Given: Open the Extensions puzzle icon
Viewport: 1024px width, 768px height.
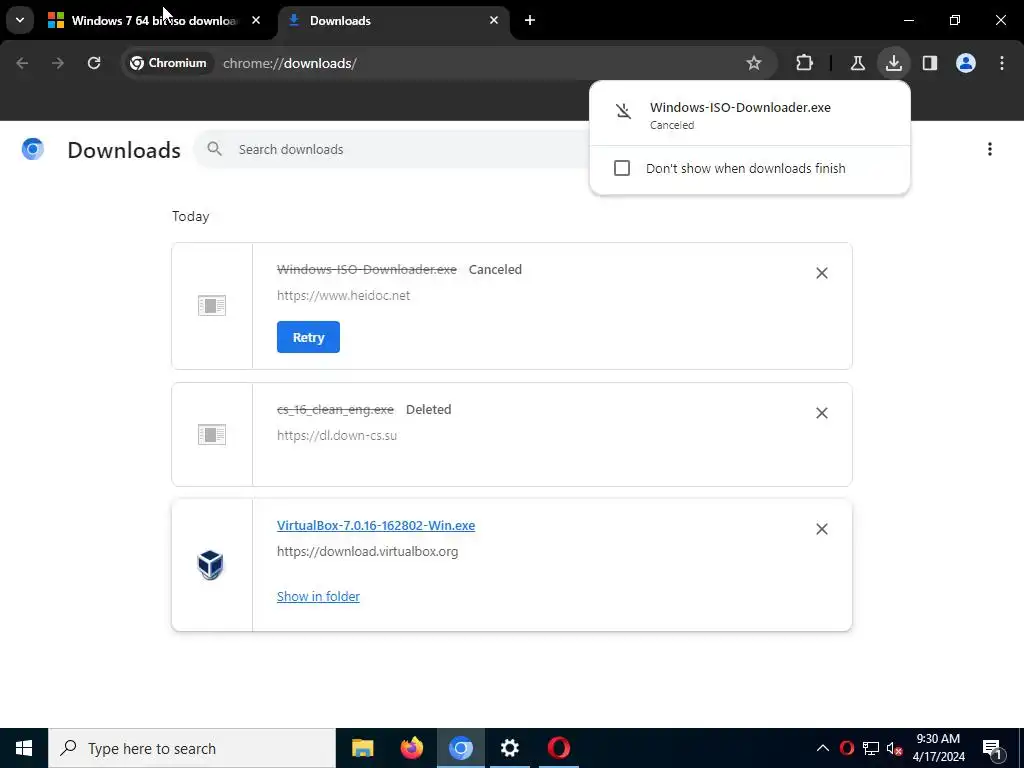Looking at the screenshot, I should click(805, 63).
